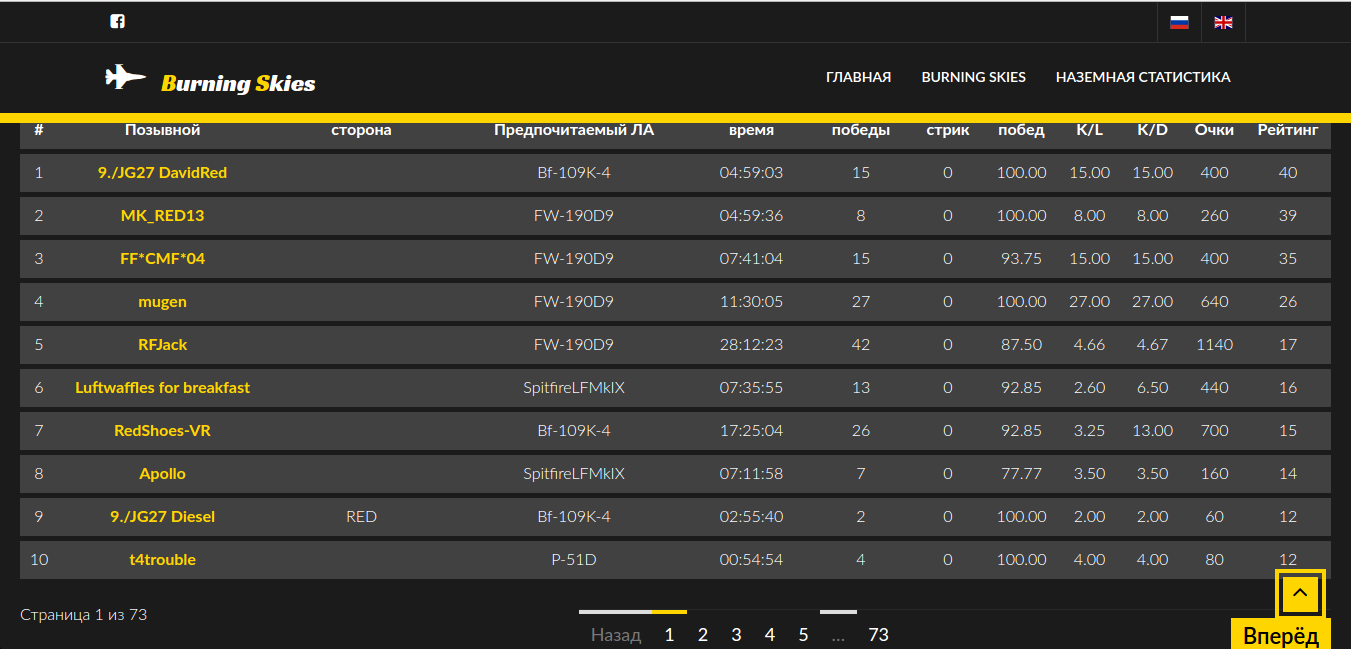
Task: Open НАЗЕМНАЯ СТАТИСТИКА menu item
Action: (x=1143, y=77)
